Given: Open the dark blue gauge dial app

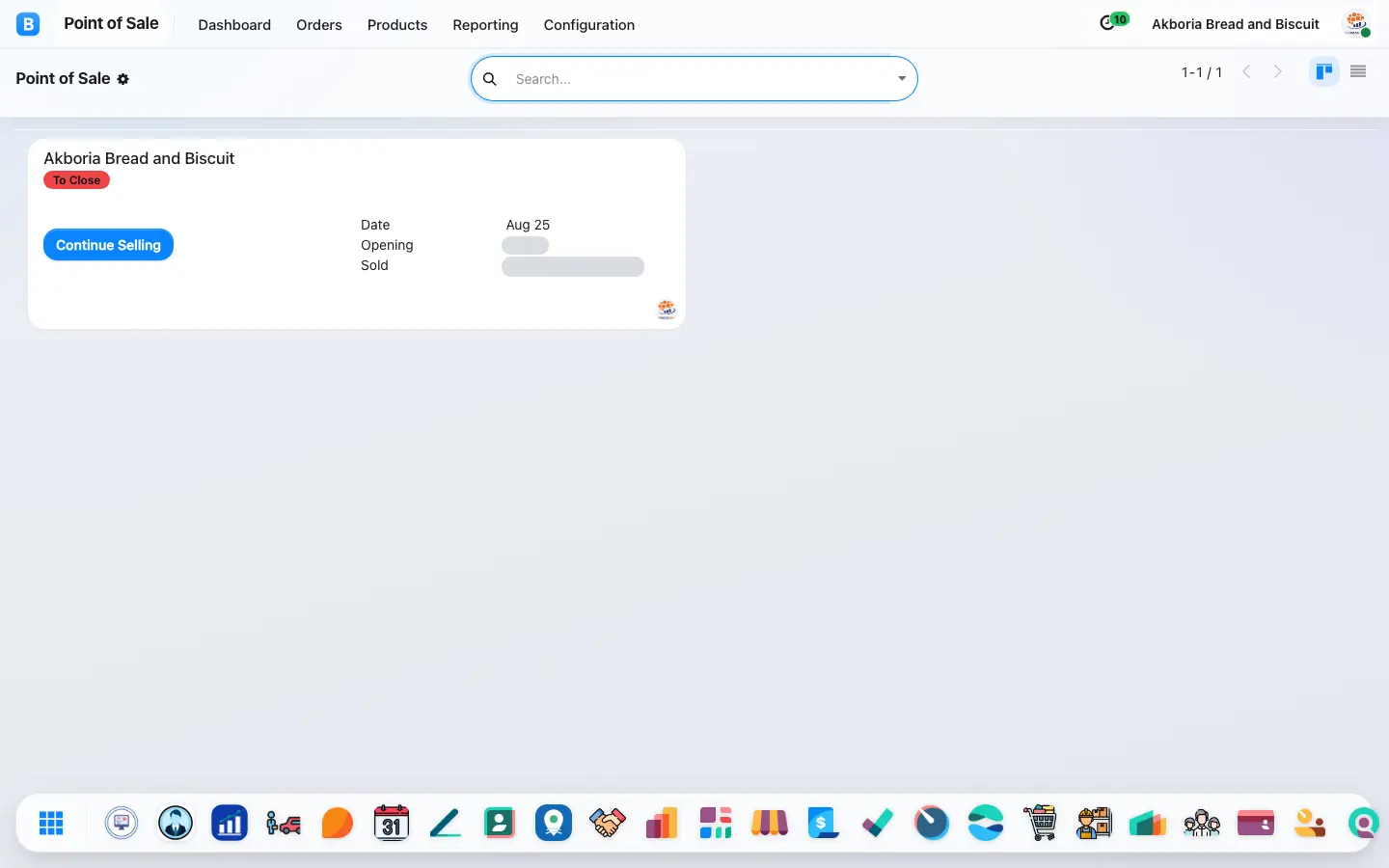Looking at the screenshot, I should [932, 823].
